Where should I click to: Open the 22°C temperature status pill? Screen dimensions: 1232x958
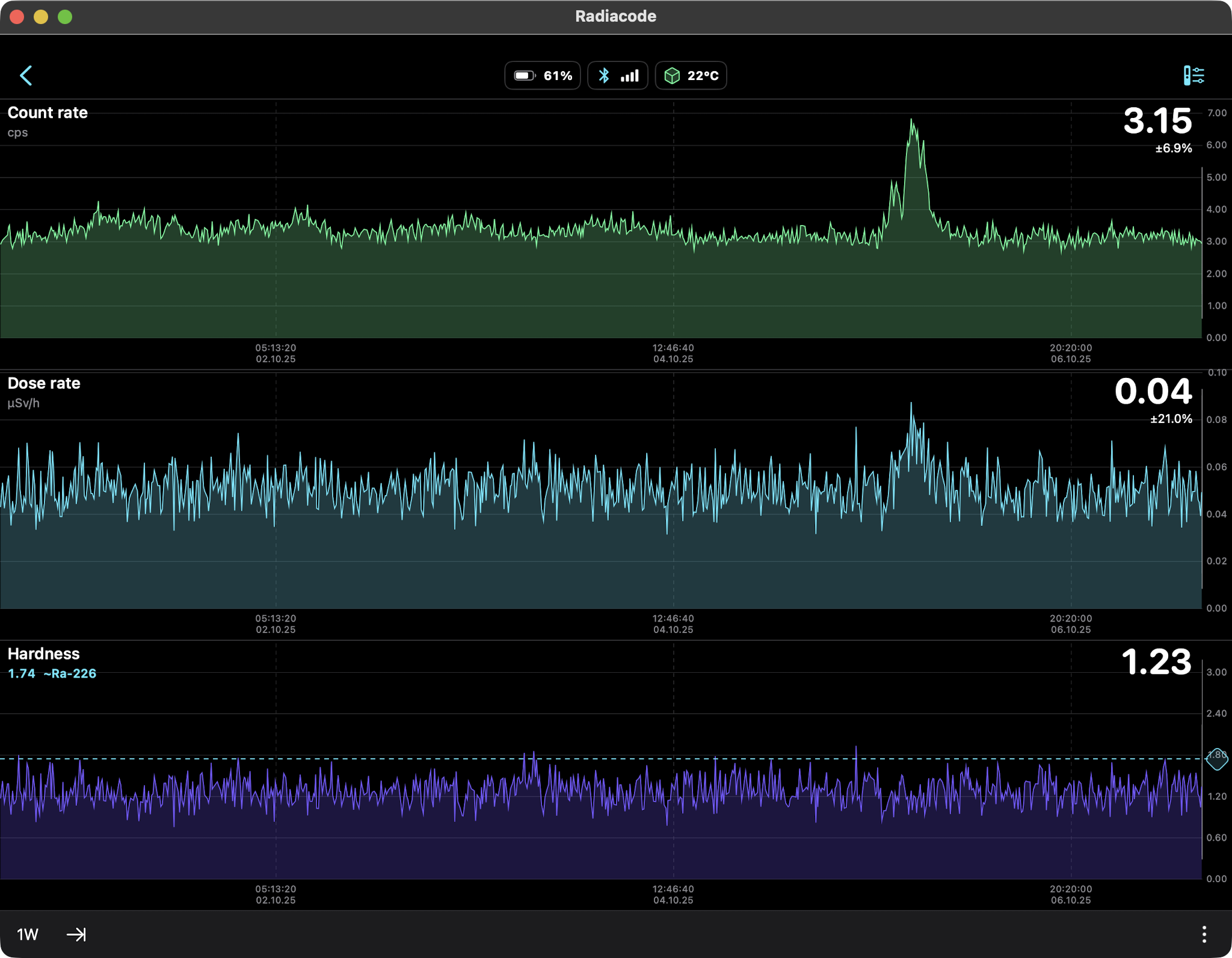coord(691,76)
